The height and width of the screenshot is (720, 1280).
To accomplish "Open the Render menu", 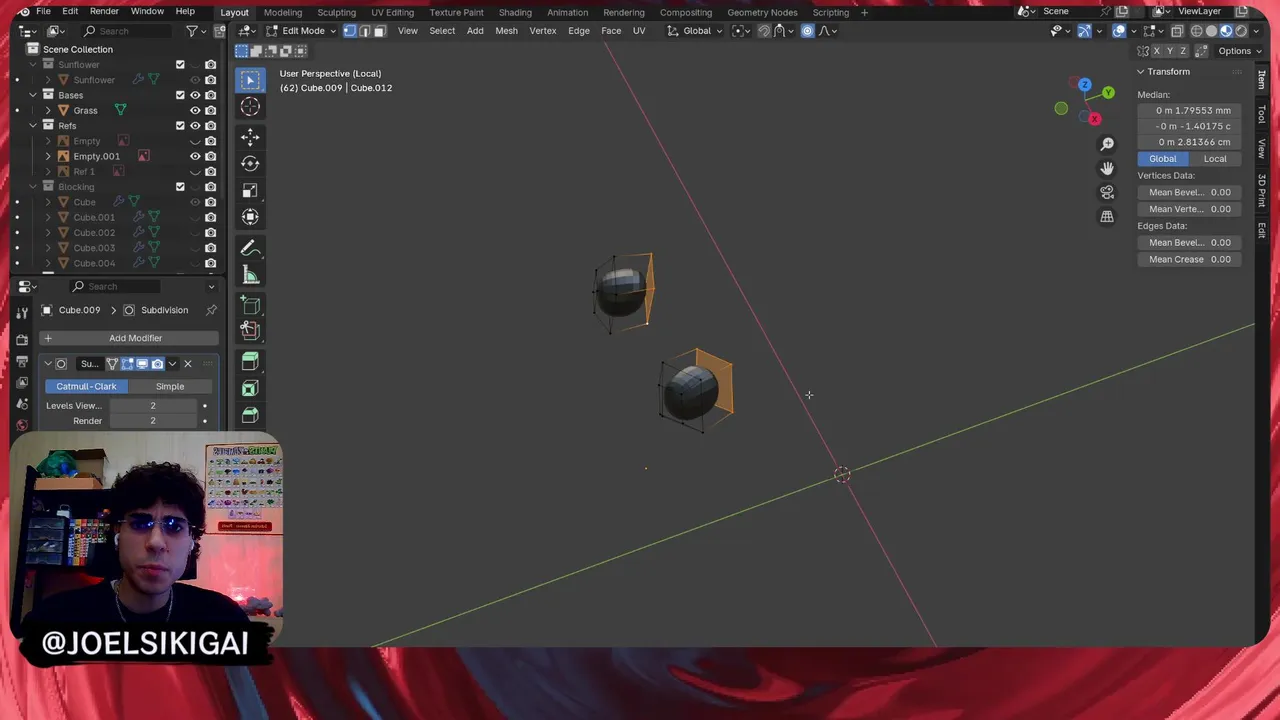I will (104, 11).
